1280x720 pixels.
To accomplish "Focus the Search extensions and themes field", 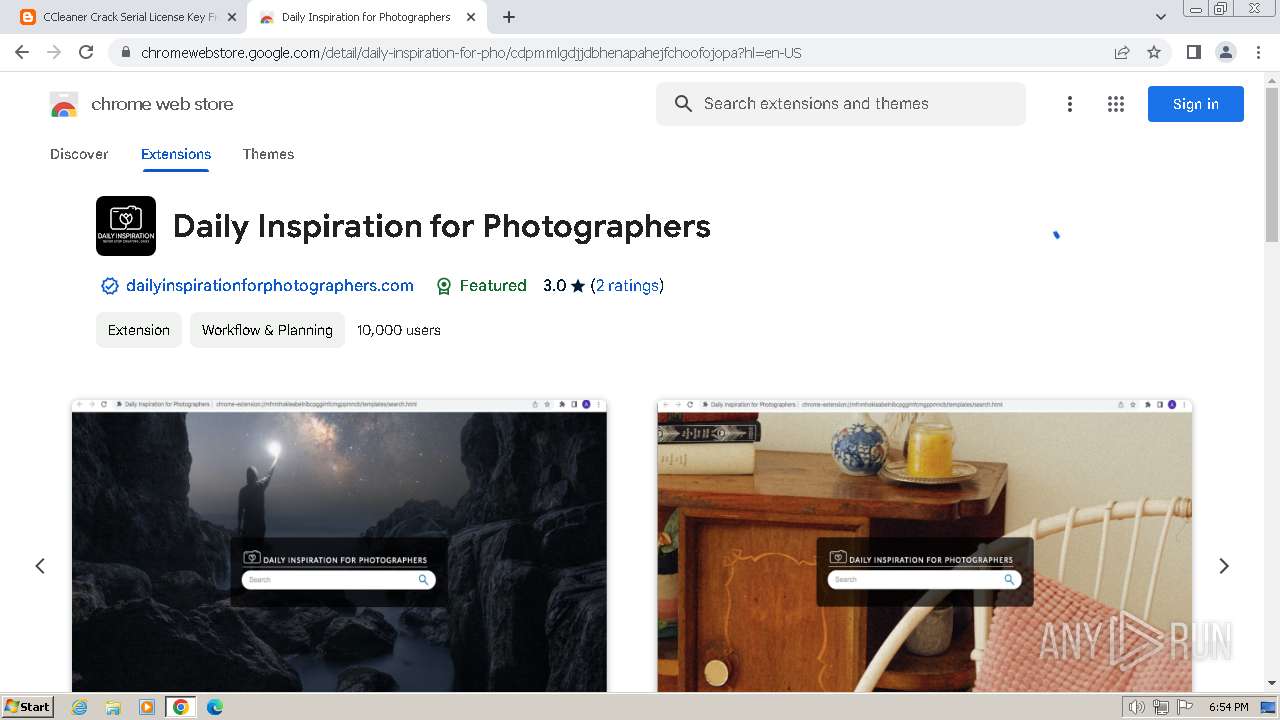I will click(x=841, y=104).
